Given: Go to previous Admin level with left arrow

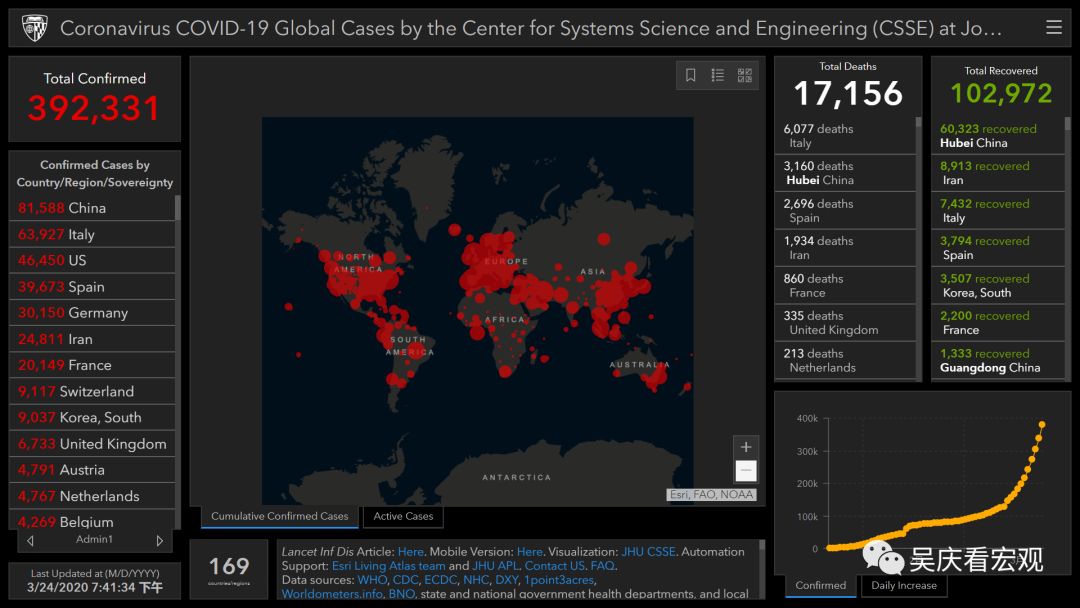Looking at the screenshot, I should coord(30,541).
